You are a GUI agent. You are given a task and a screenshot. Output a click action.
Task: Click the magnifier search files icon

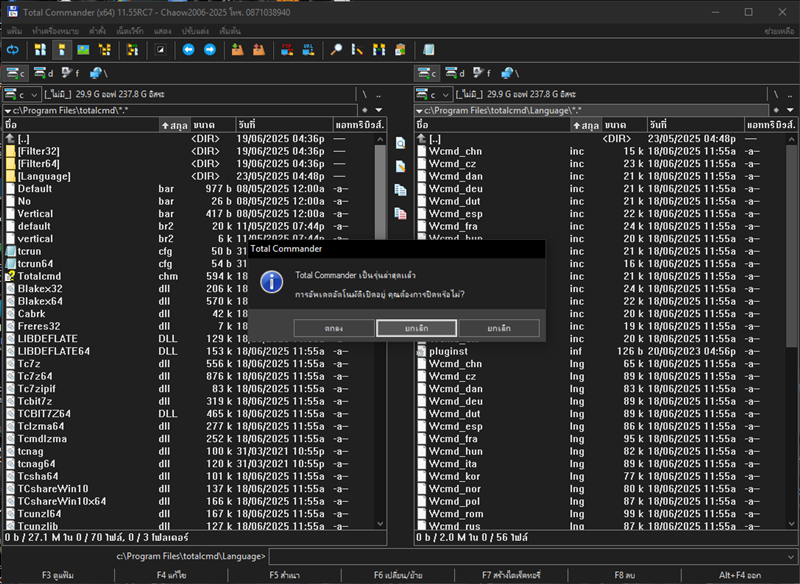click(337, 49)
